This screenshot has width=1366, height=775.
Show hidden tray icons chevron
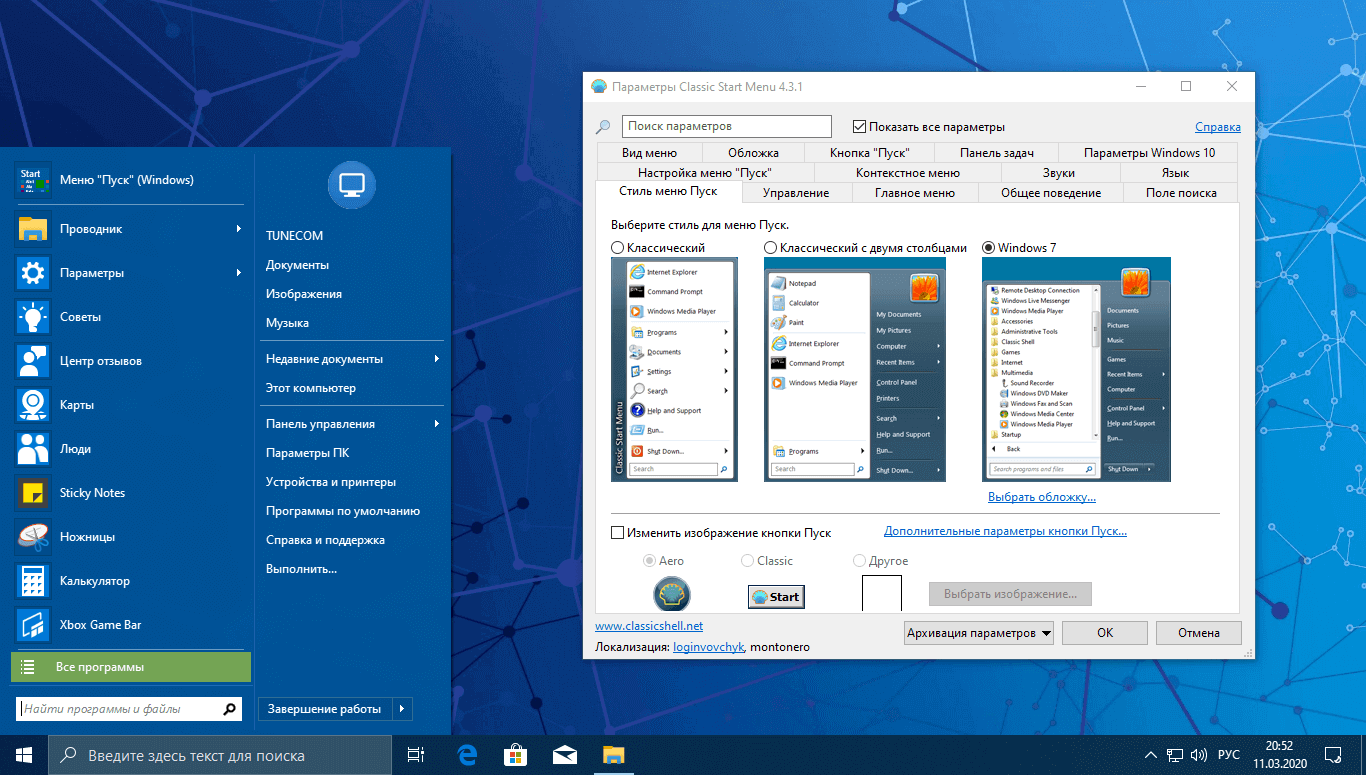1152,755
